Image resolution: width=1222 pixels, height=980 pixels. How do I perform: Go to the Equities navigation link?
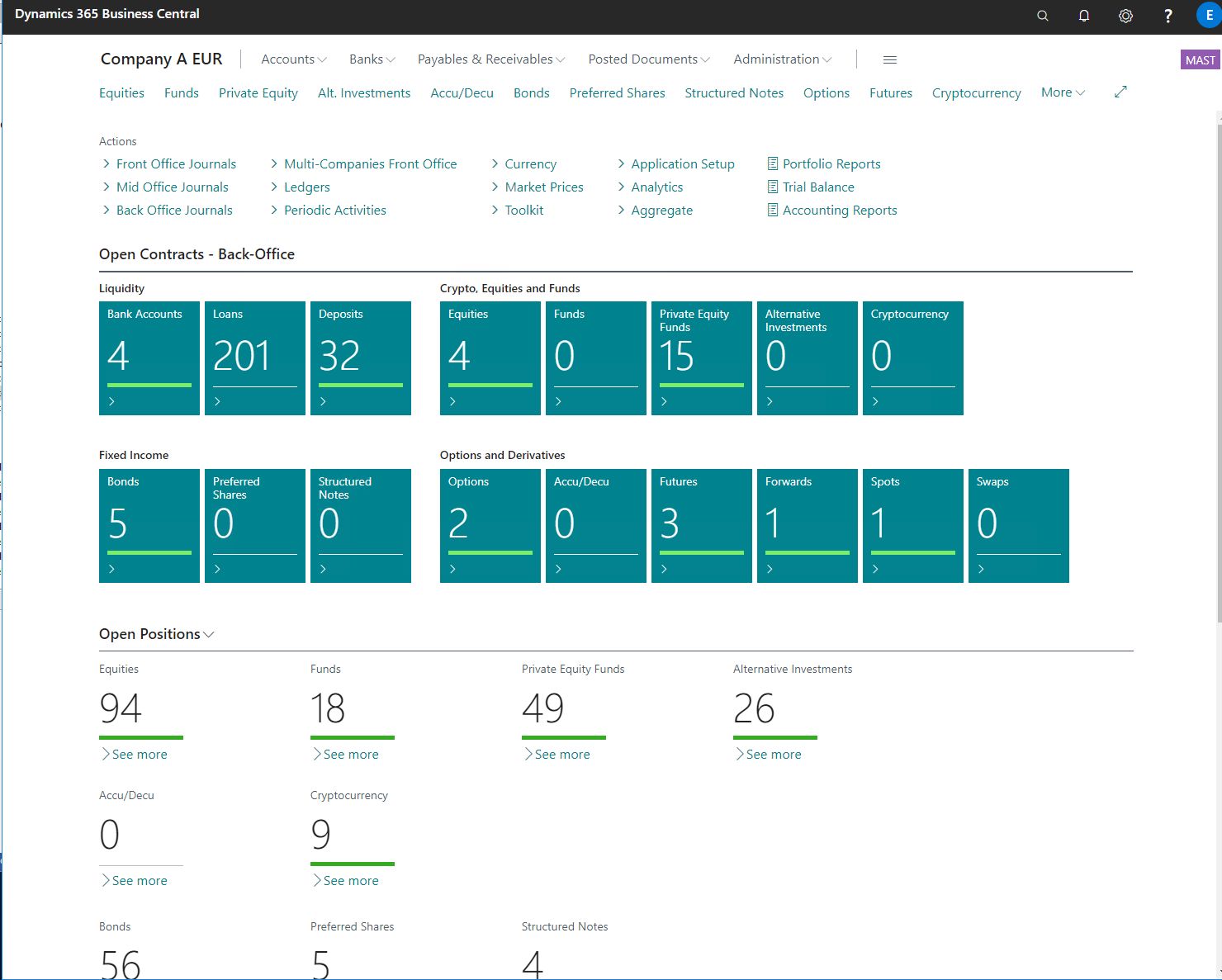(x=121, y=92)
